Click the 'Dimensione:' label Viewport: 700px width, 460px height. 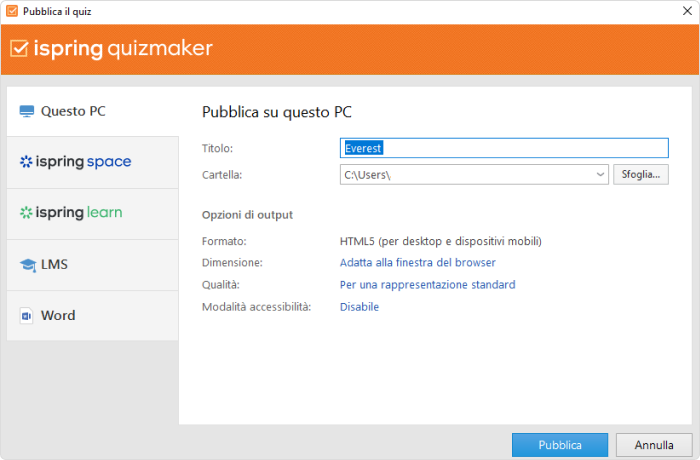coord(232,263)
